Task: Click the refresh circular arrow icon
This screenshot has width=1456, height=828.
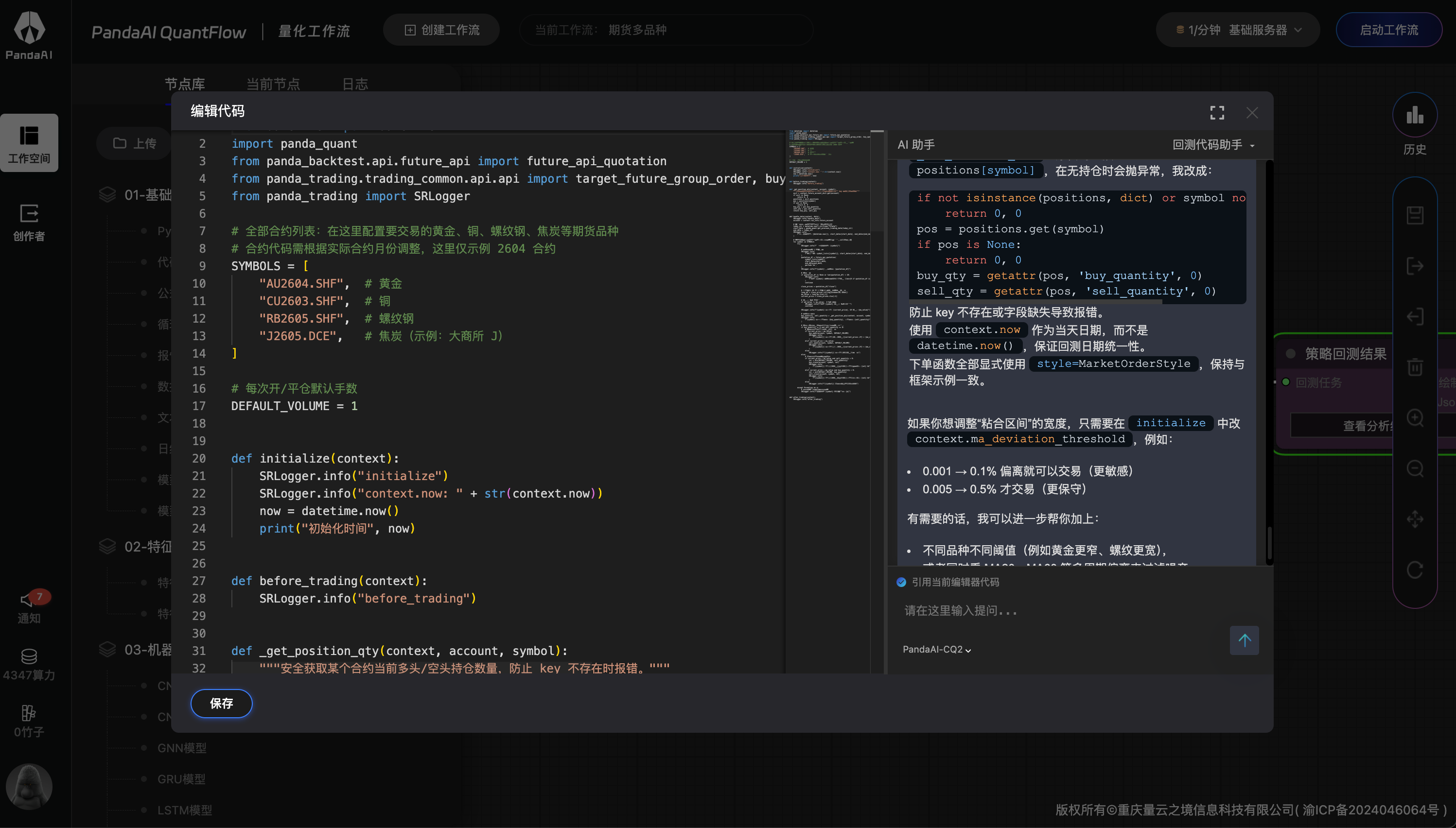Action: coord(1415,570)
